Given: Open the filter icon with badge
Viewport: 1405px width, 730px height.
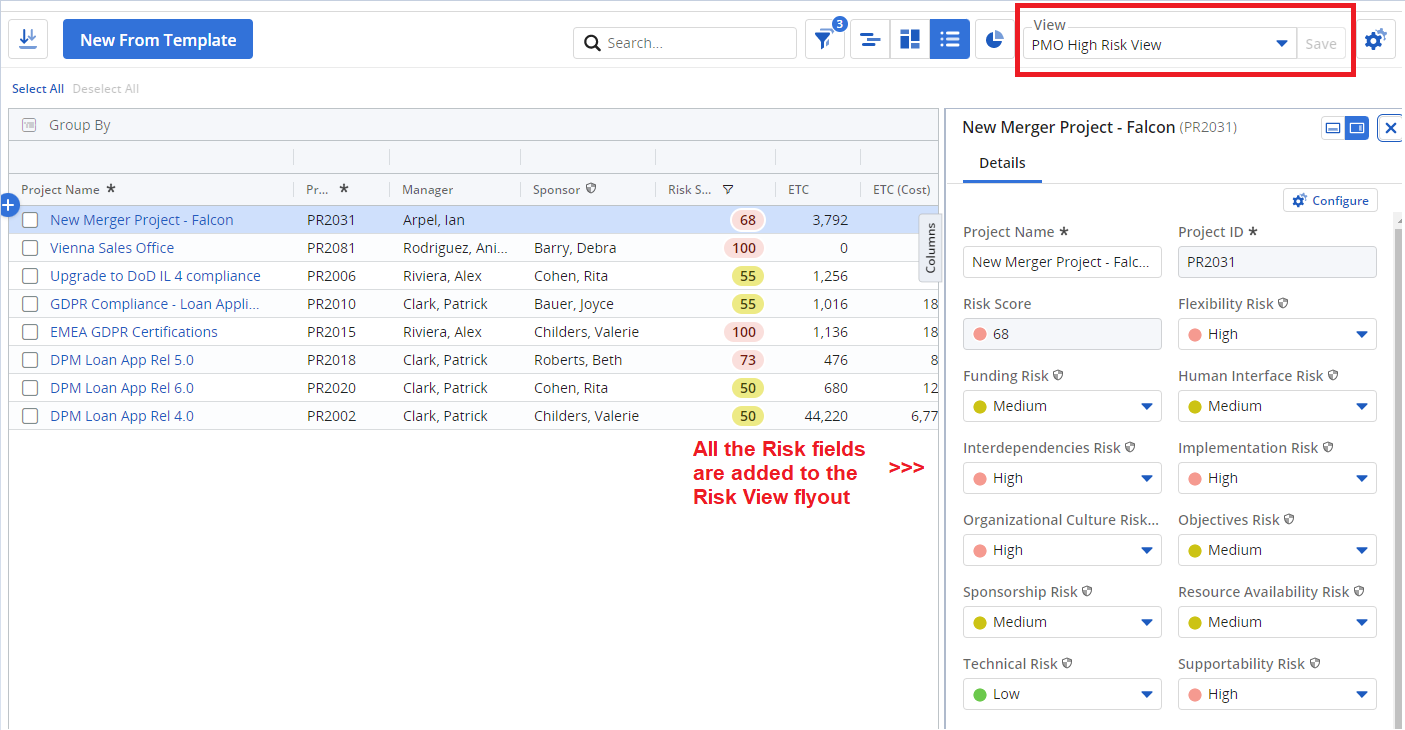Looking at the screenshot, I should point(823,40).
